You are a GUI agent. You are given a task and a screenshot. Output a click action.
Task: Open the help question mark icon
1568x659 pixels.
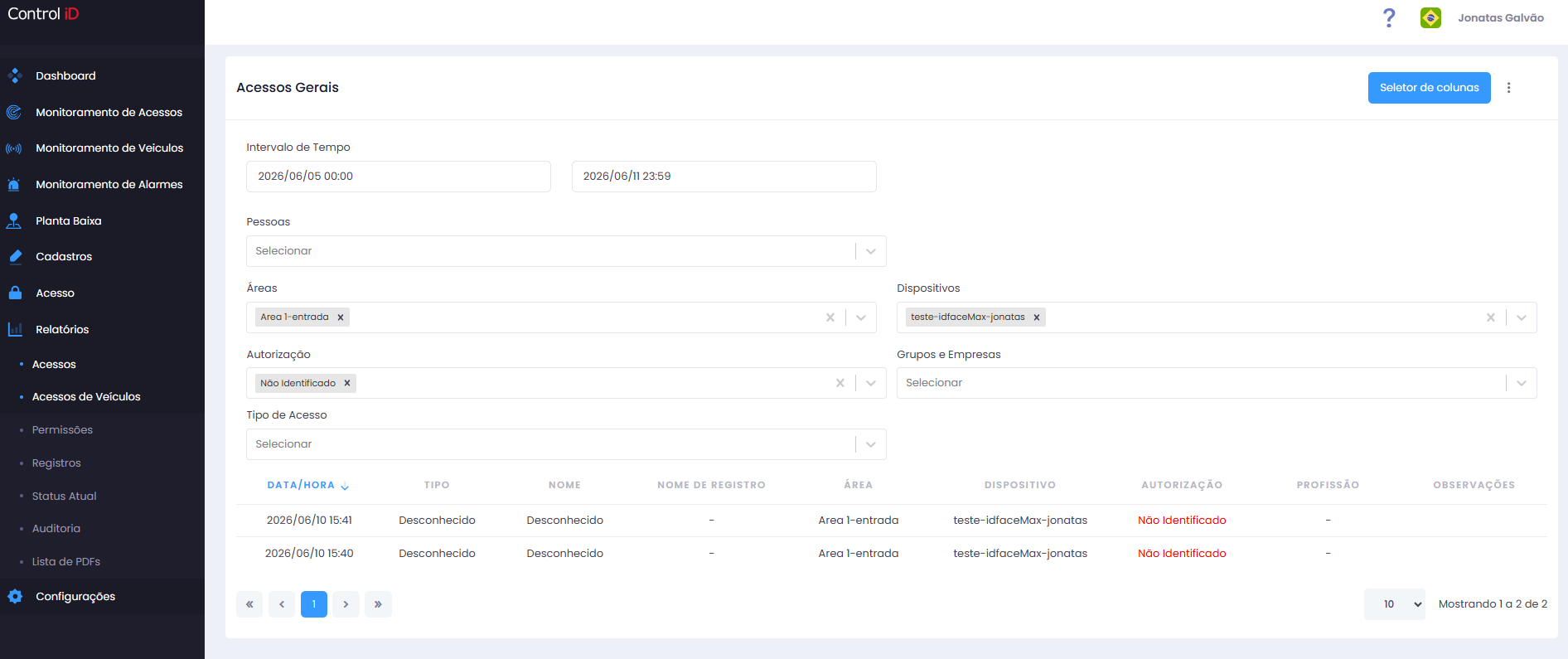(x=1389, y=17)
